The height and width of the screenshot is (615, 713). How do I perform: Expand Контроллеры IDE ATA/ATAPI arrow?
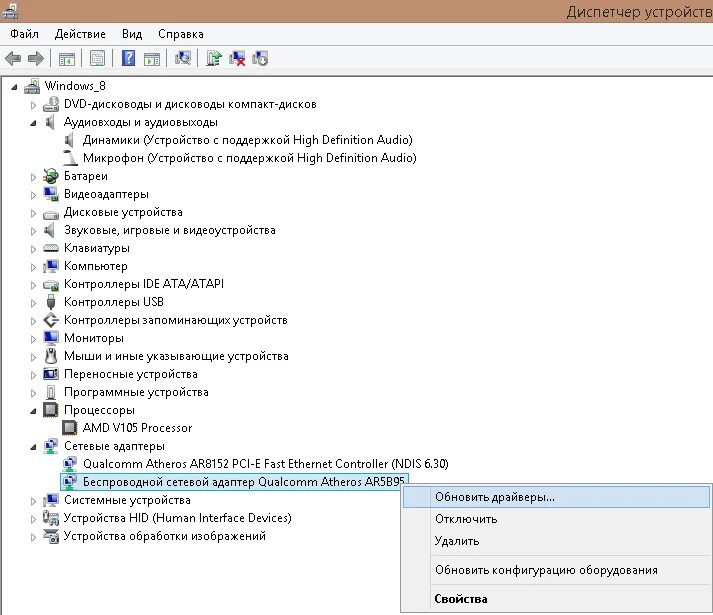click(33, 285)
